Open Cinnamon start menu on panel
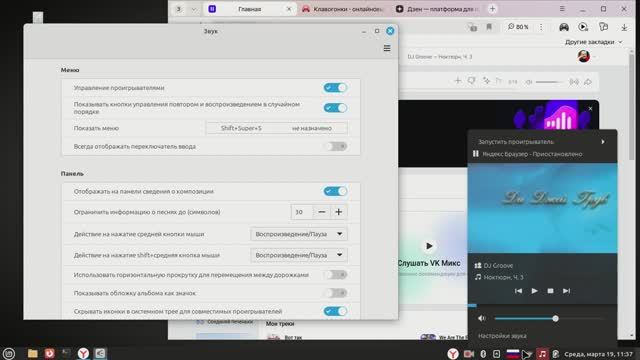Image resolution: width=640 pixels, height=360 pixels. [9, 353]
